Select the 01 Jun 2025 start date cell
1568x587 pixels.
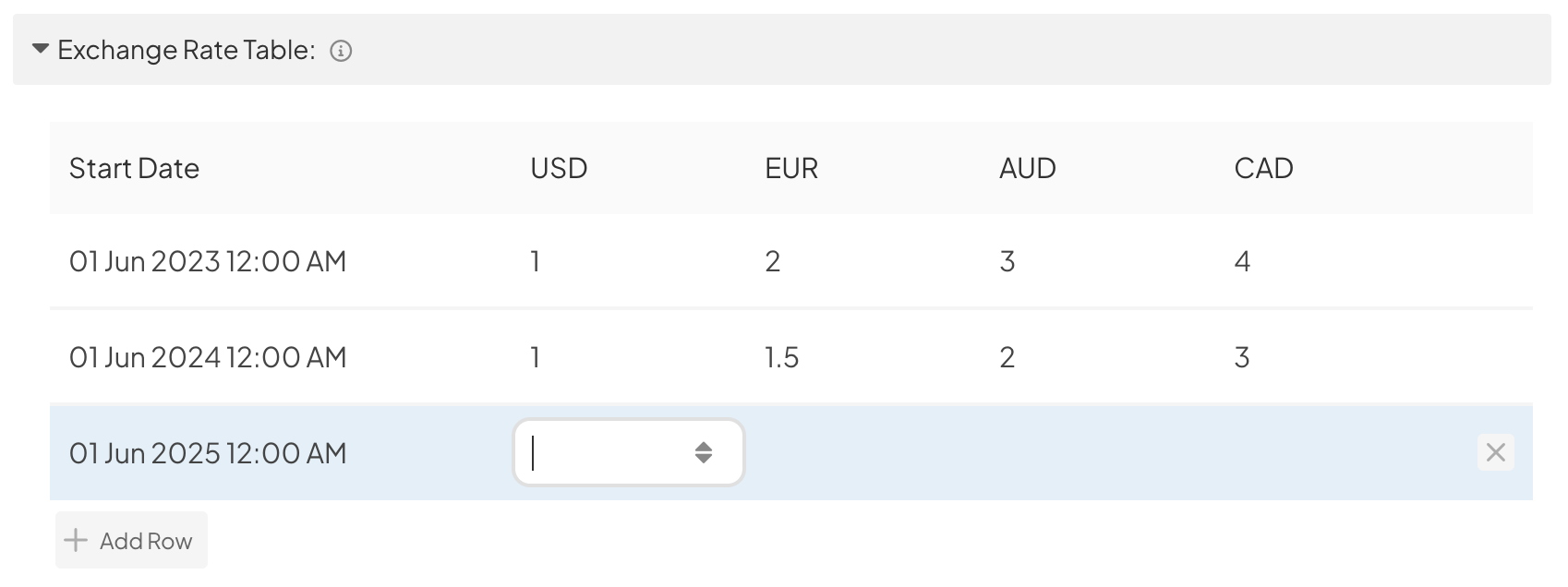point(208,453)
